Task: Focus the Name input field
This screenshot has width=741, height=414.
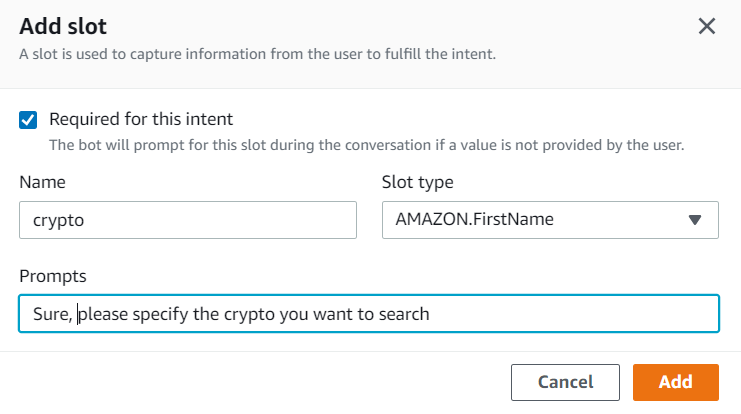Action: pyautogui.click(x=188, y=220)
